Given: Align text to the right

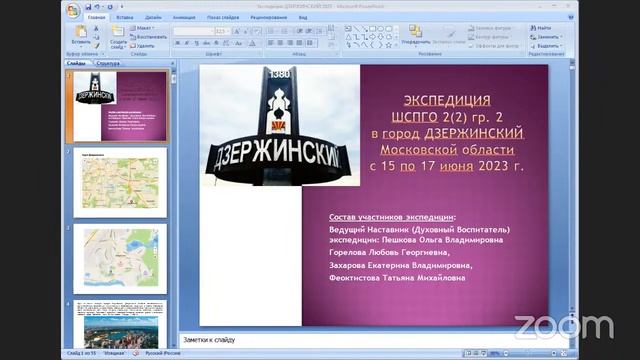Looking at the screenshot, I should (289, 43).
